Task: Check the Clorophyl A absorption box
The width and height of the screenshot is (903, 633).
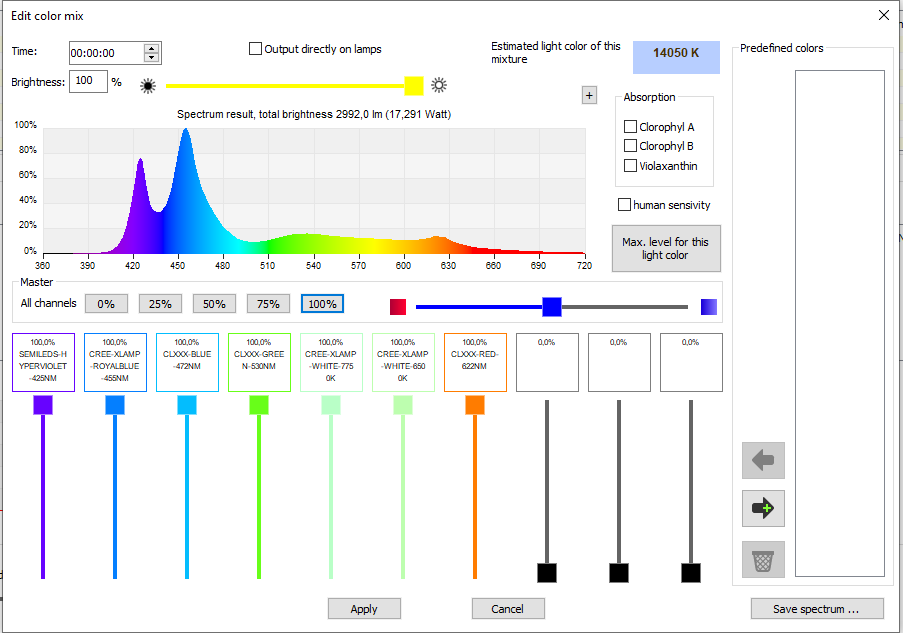Action: [x=631, y=127]
